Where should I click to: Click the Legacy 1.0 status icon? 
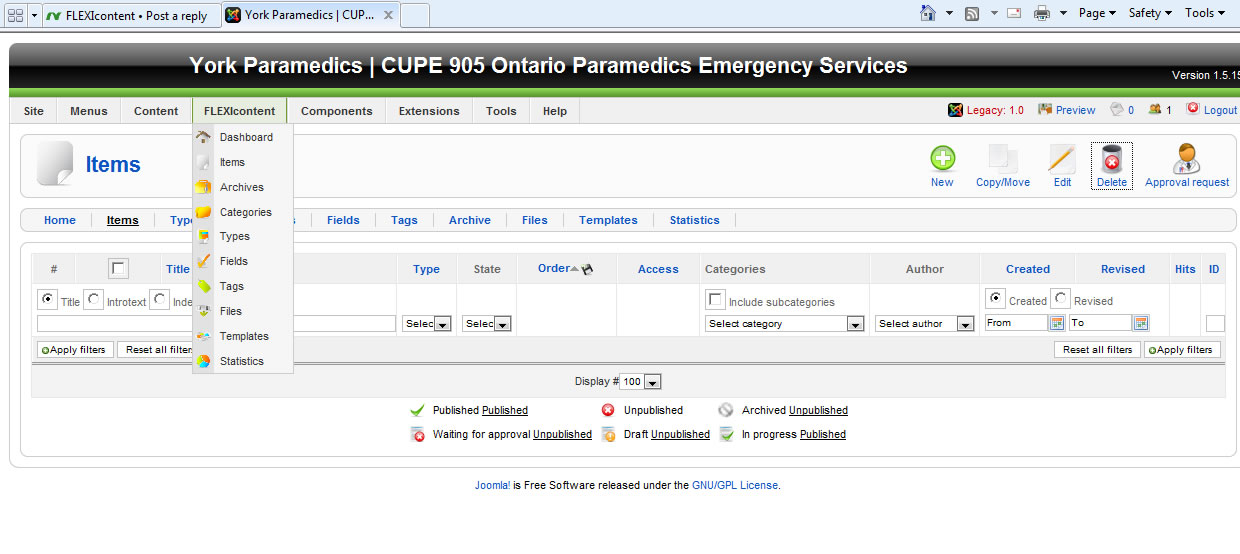pos(955,110)
